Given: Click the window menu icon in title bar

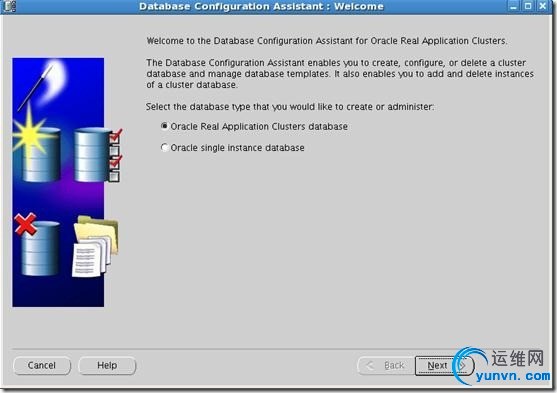Looking at the screenshot, I should pos(10,6).
